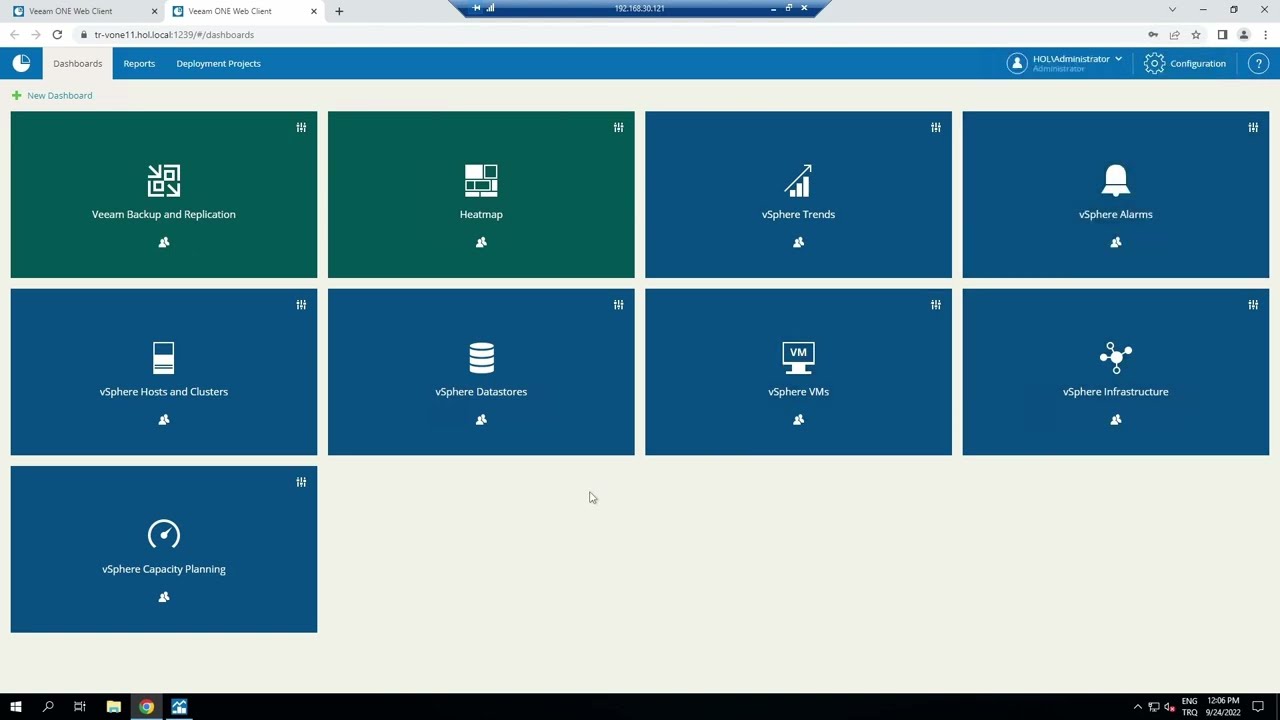Click shared users icon on vSphere VMs tile

798,419
